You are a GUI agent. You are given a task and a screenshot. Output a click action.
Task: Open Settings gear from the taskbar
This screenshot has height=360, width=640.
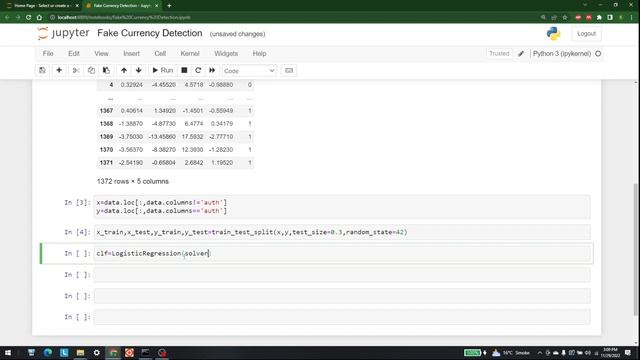pos(97,353)
